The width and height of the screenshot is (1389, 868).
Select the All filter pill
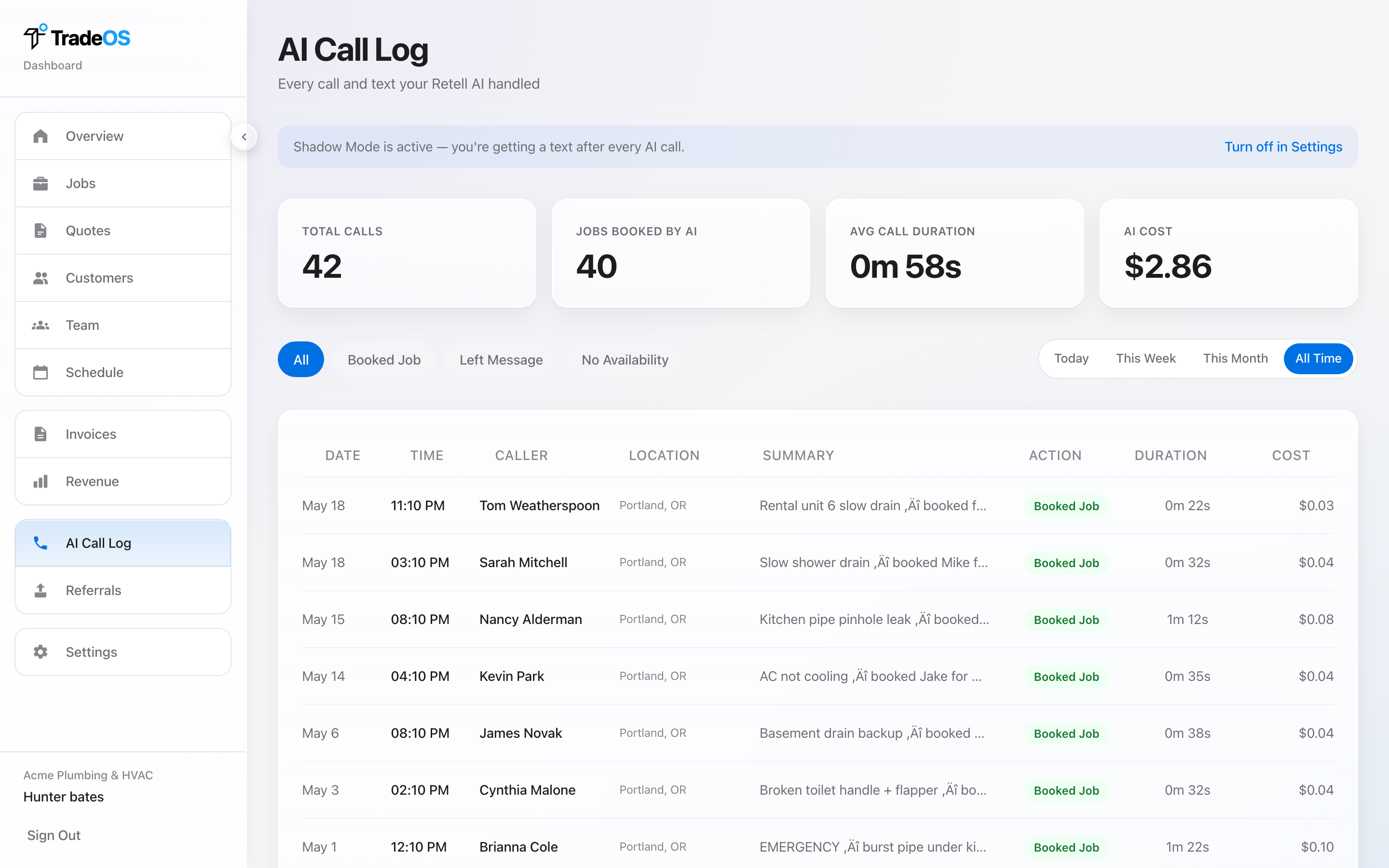pyautogui.click(x=301, y=360)
